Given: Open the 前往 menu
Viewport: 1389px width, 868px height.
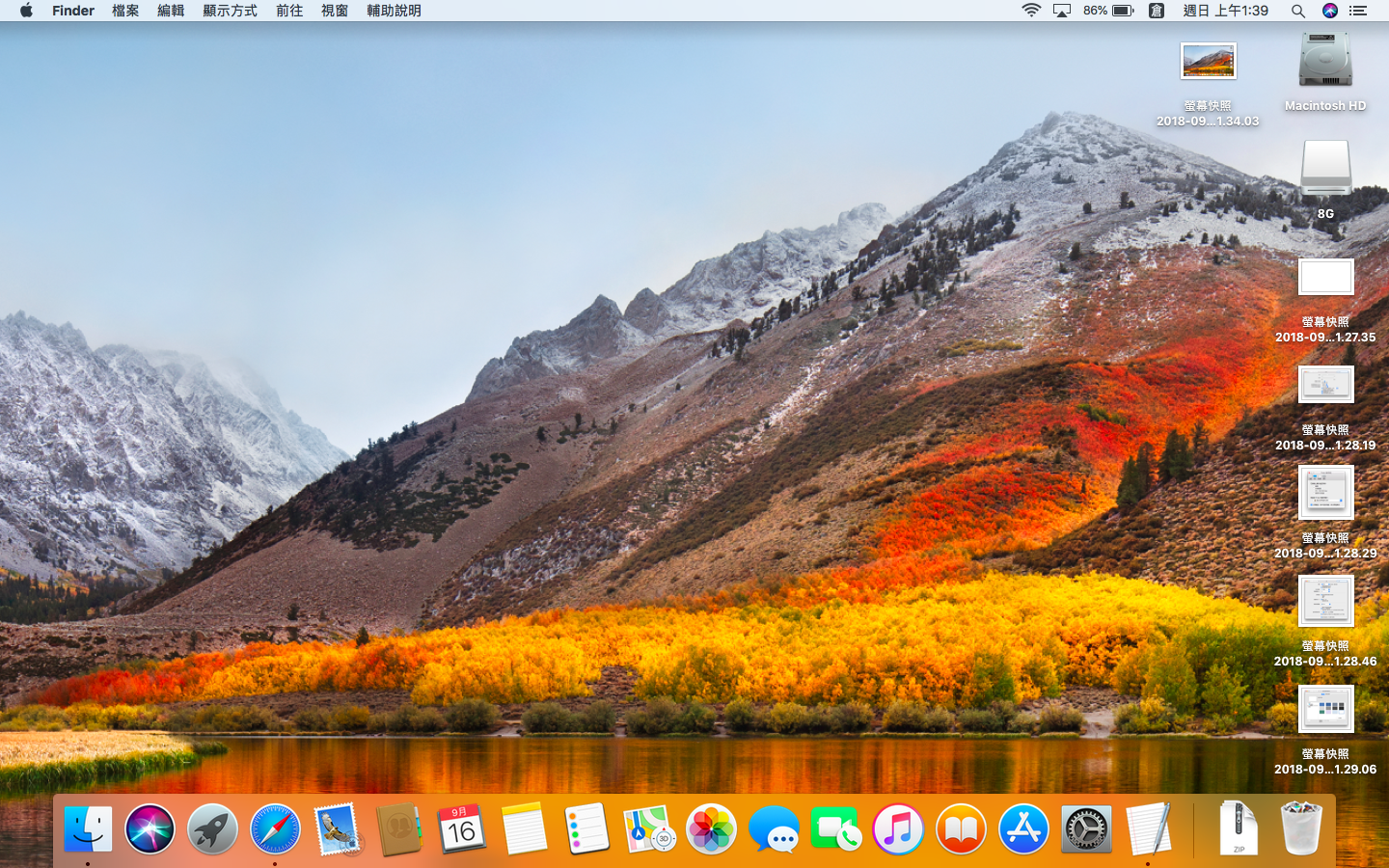Looking at the screenshot, I should tap(289, 11).
